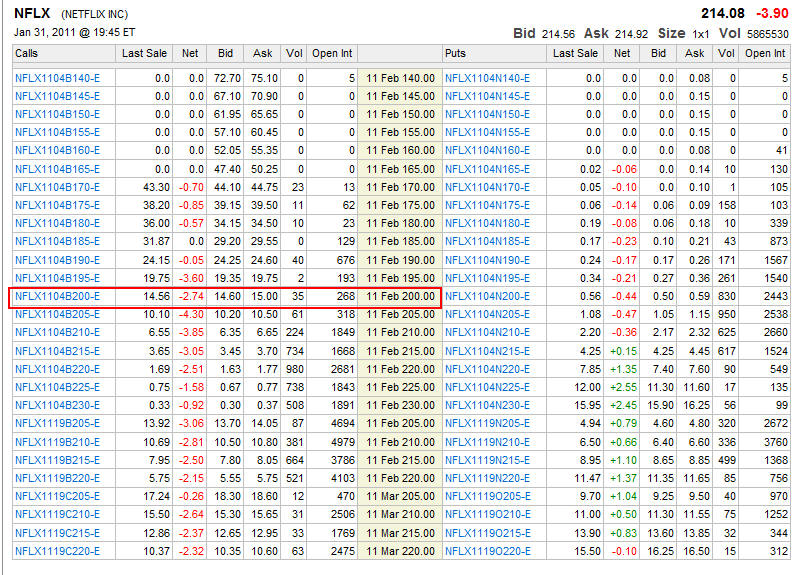
Task: Click the Calls column header
Action: pyautogui.click(x=28, y=53)
